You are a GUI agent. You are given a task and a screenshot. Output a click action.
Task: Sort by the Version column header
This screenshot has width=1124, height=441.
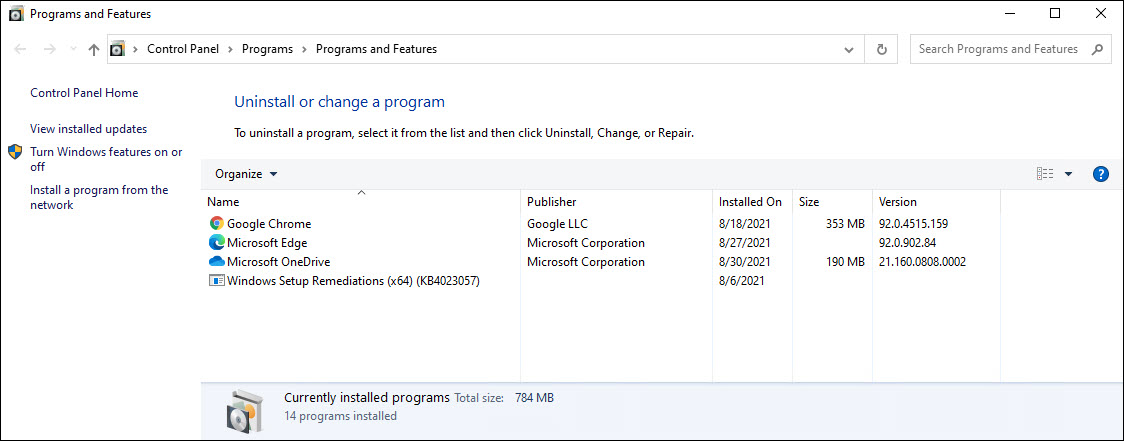tap(936, 201)
